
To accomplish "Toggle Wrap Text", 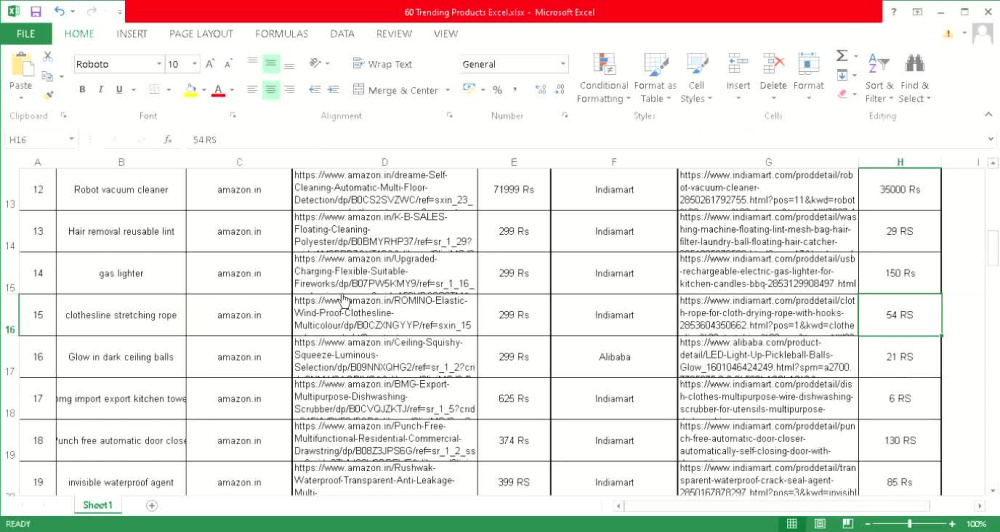I will tap(382, 64).
